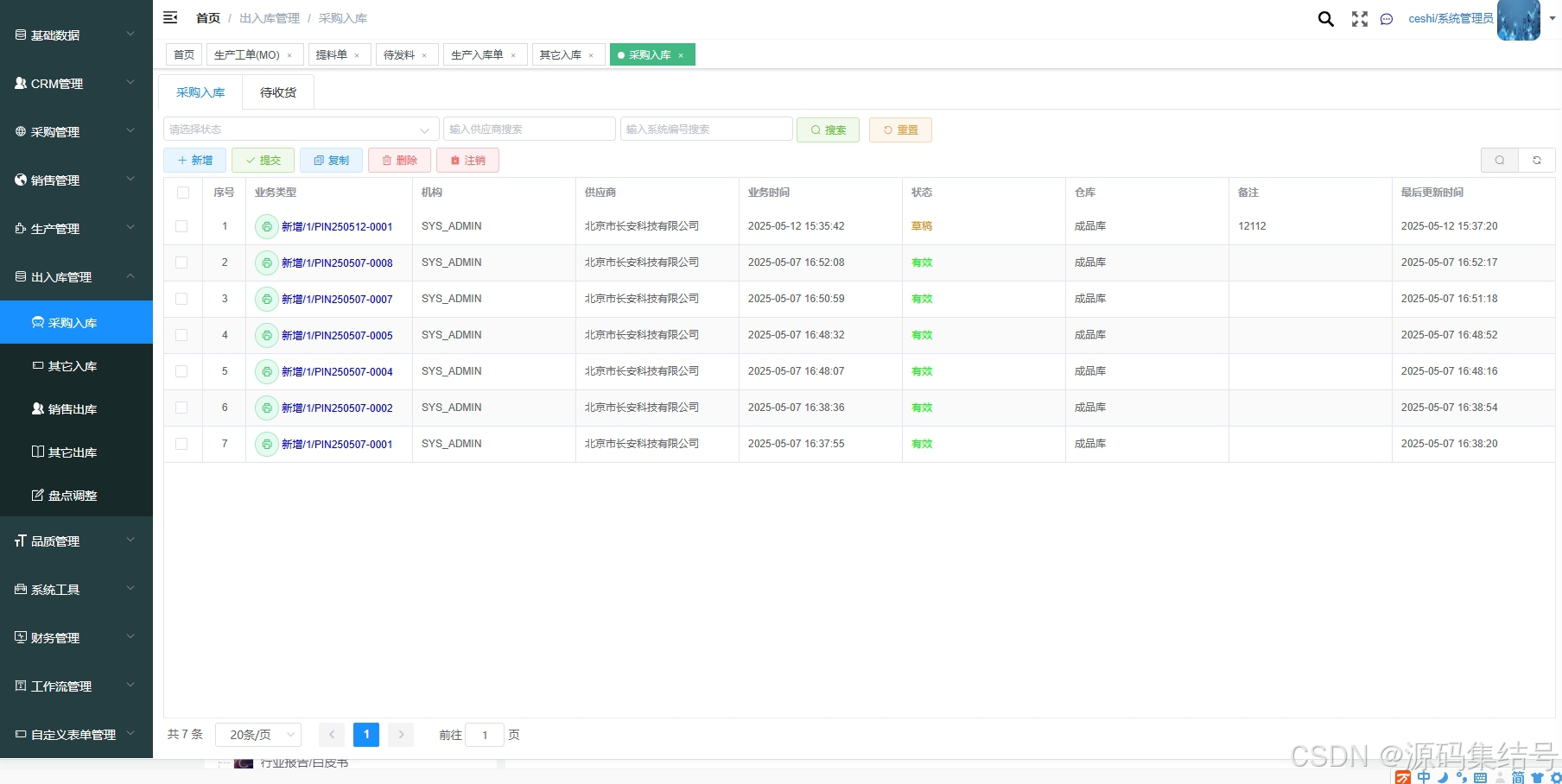Viewport: 1562px width, 784px height.
Task: Expand the 品质管理 menu
Action: pyautogui.click(x=76, y=541)
